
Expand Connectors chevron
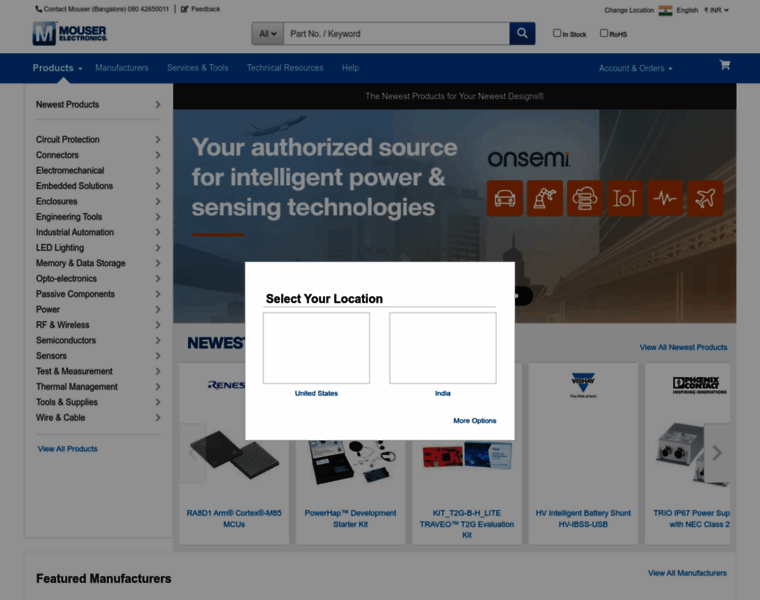click(158, 155)
